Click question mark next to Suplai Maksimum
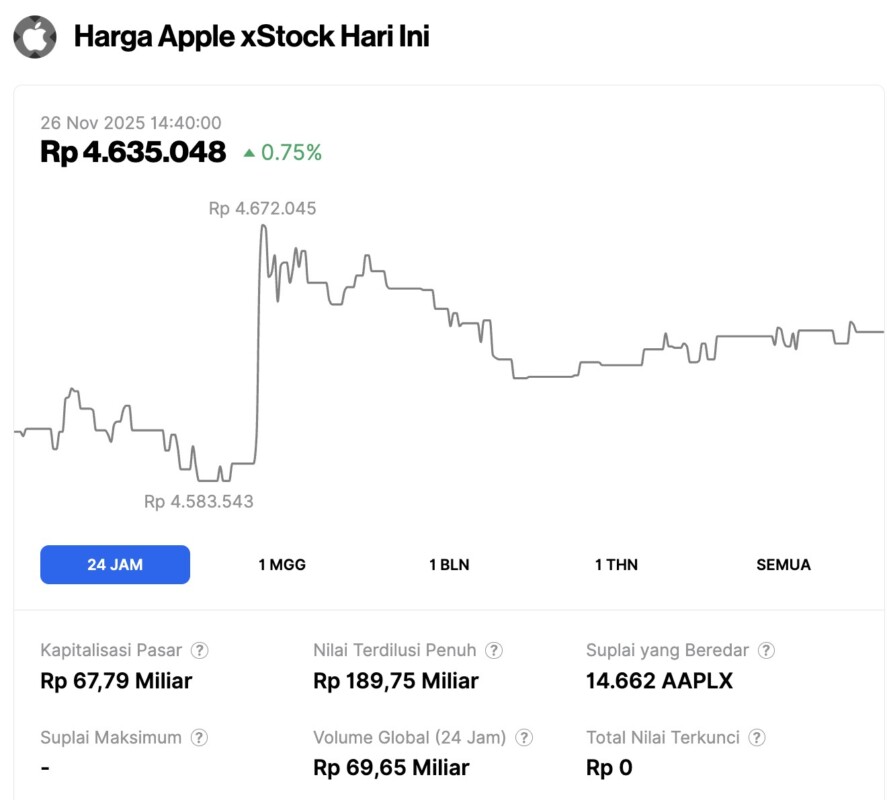Viewport: 887px width, 800px height. 199,738
